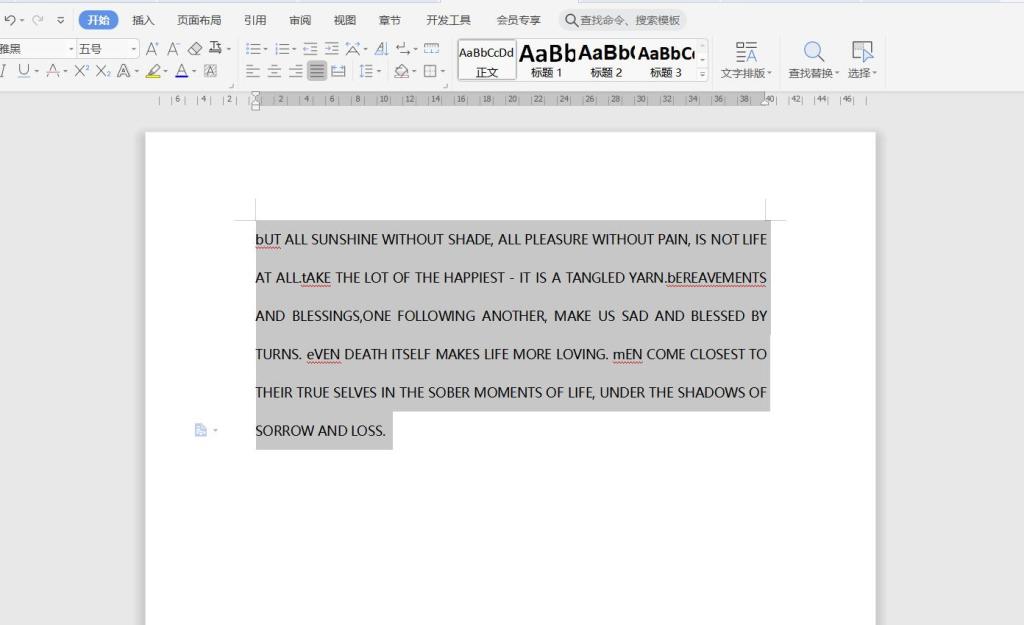
Task: Expand the styles gallery list
Action: pyautogui.click(x=702, y=74)
